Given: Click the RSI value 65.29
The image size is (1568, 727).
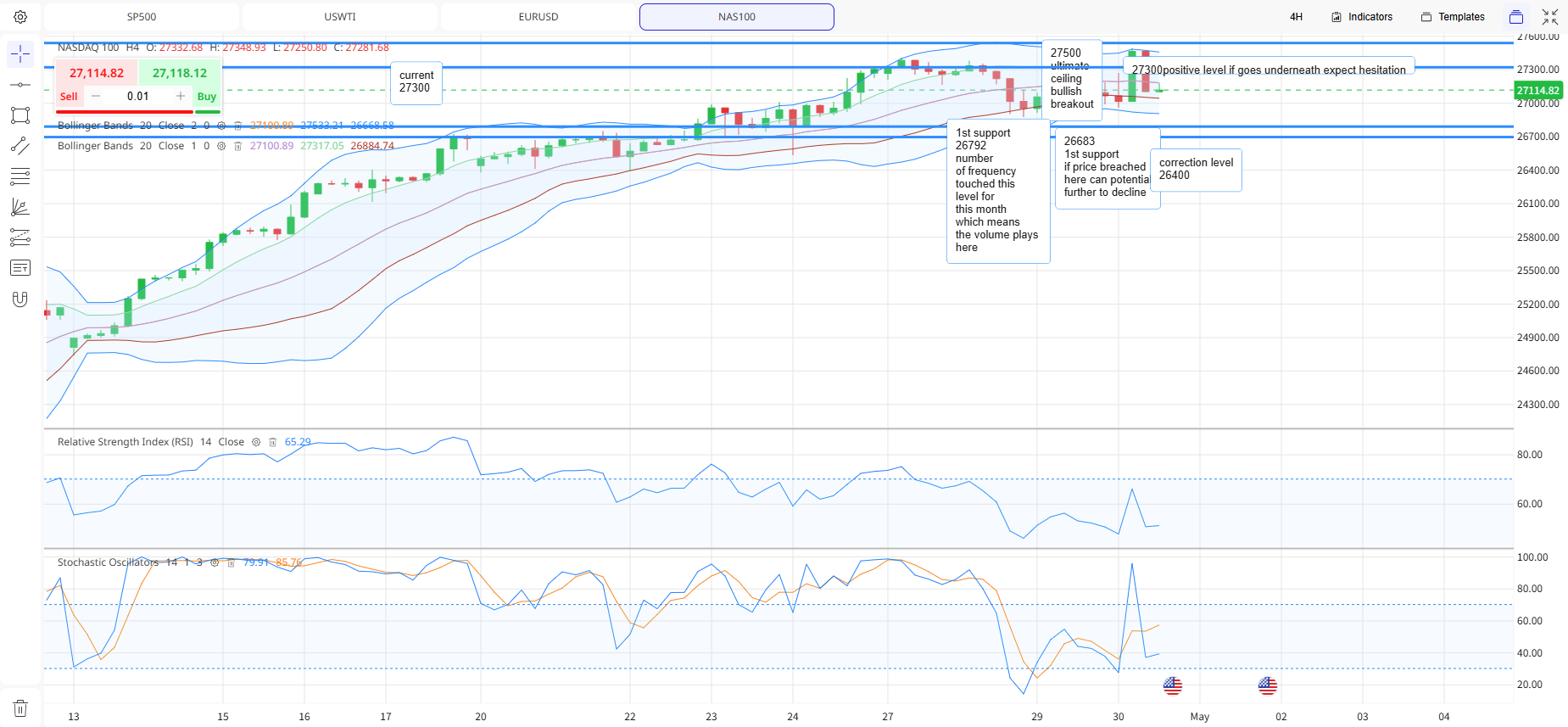Looking at the screenshot, I should (x=298, y=442).
